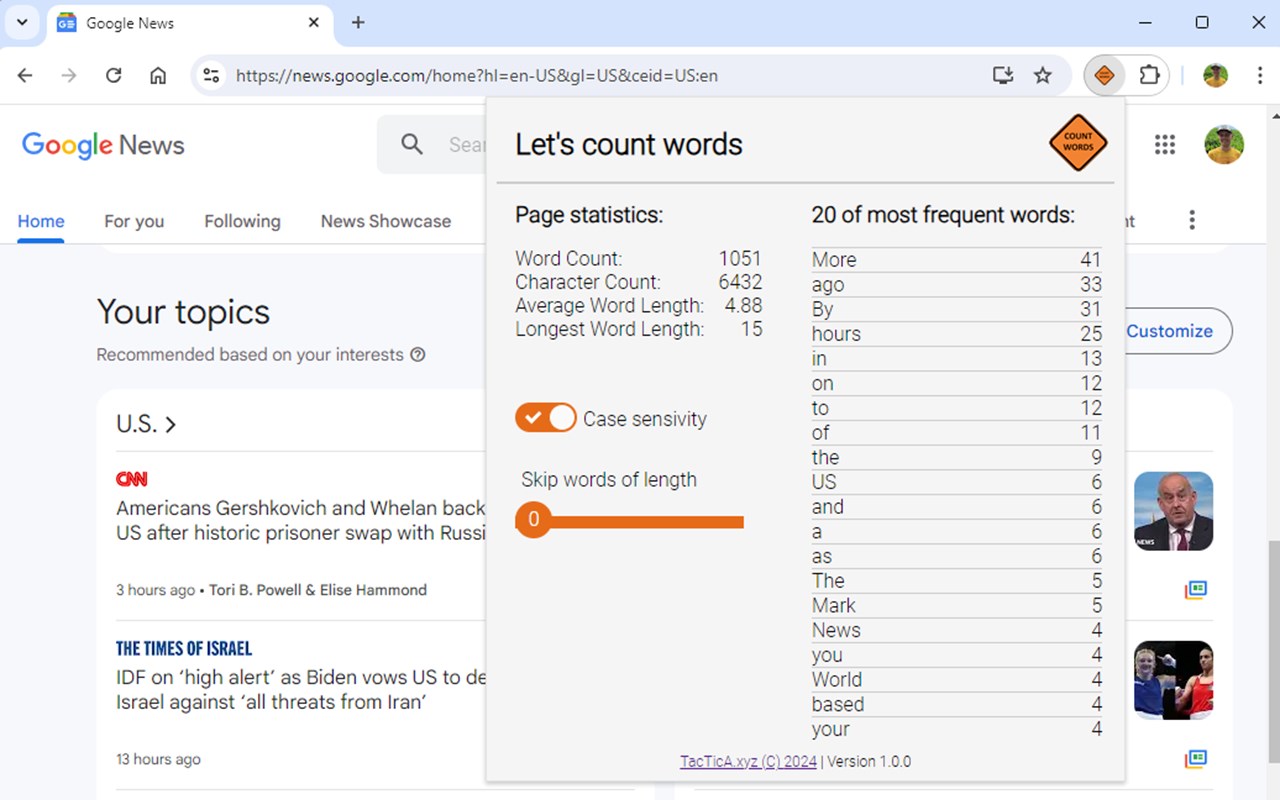Reload the Google News page
The width and height of the screenshot is (1280, 800).
click(x=114, y=75)
